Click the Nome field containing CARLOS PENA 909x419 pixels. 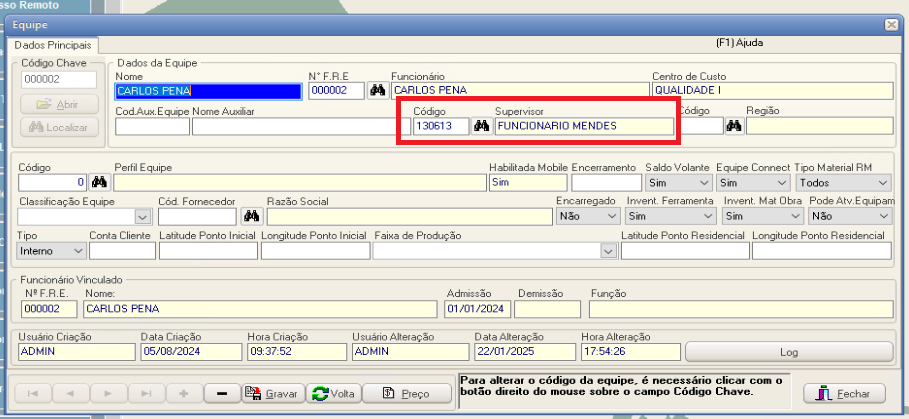[x=208, y=91]
